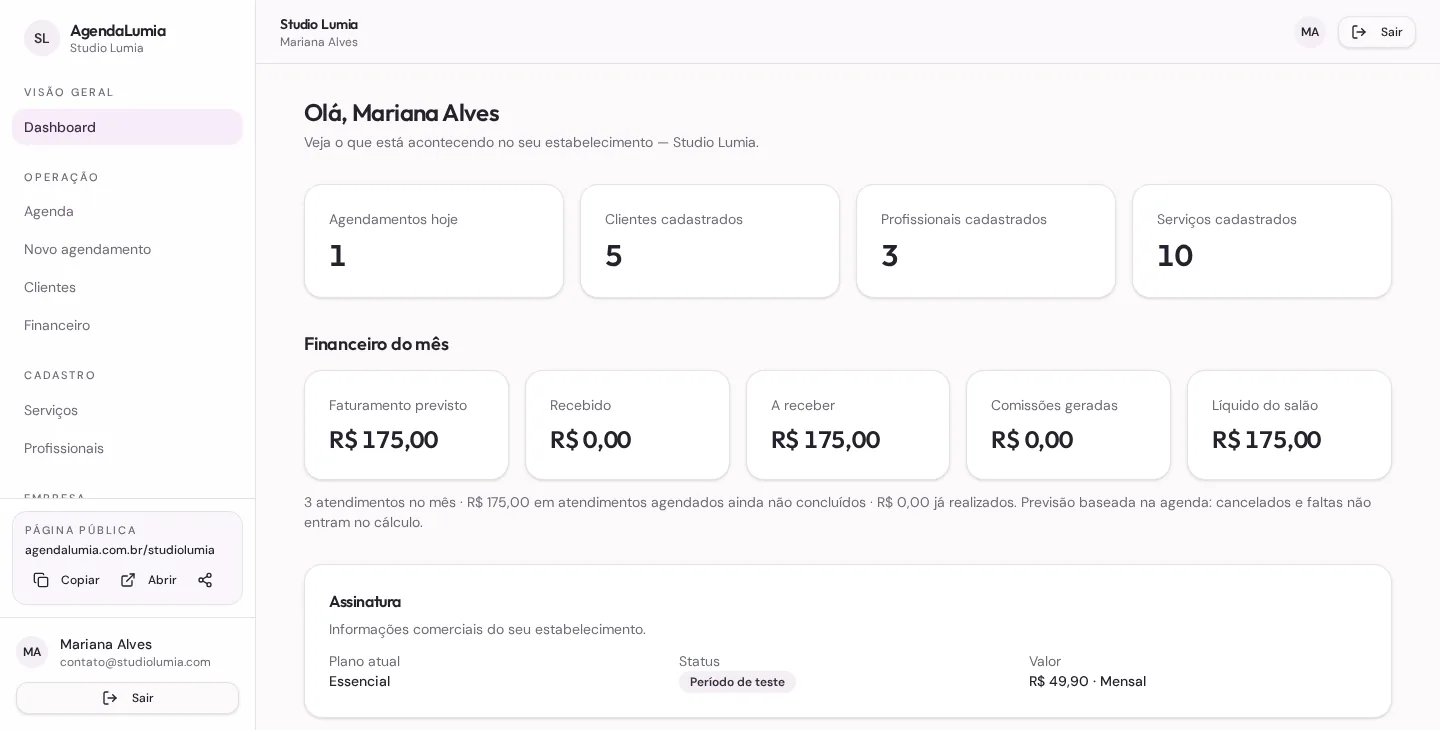Navigate to Financeiro section

127,325
